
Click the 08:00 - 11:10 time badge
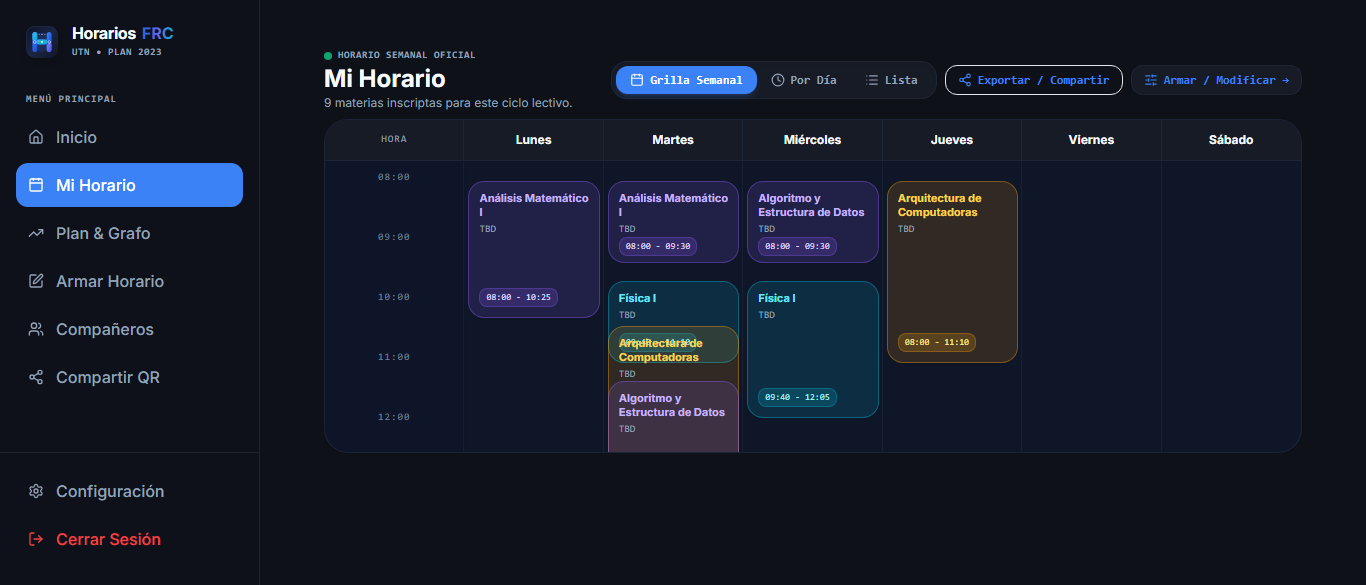tap(937, 342)
